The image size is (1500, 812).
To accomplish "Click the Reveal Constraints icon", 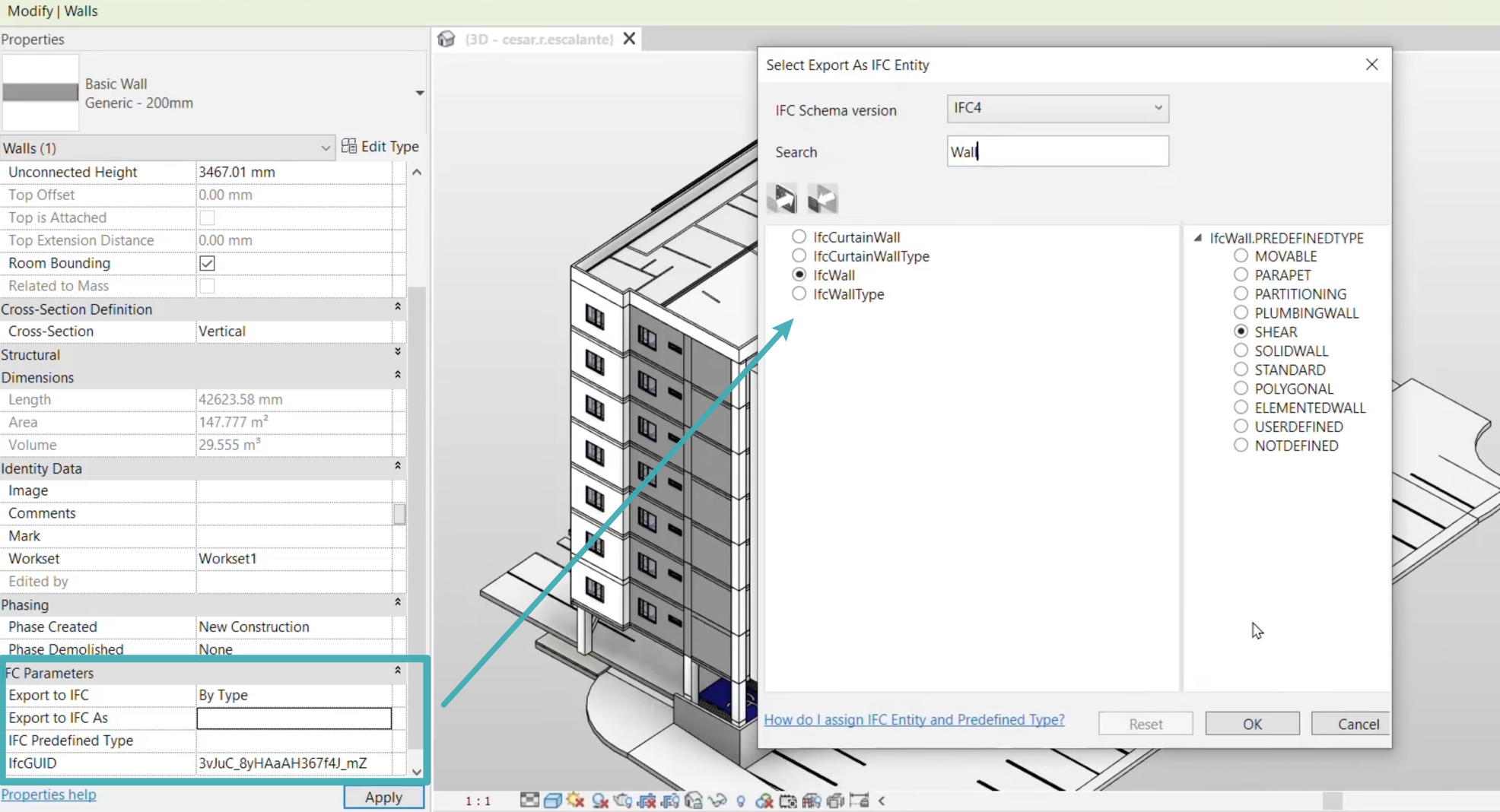I will pyautogui.click(x=860, y=801).
